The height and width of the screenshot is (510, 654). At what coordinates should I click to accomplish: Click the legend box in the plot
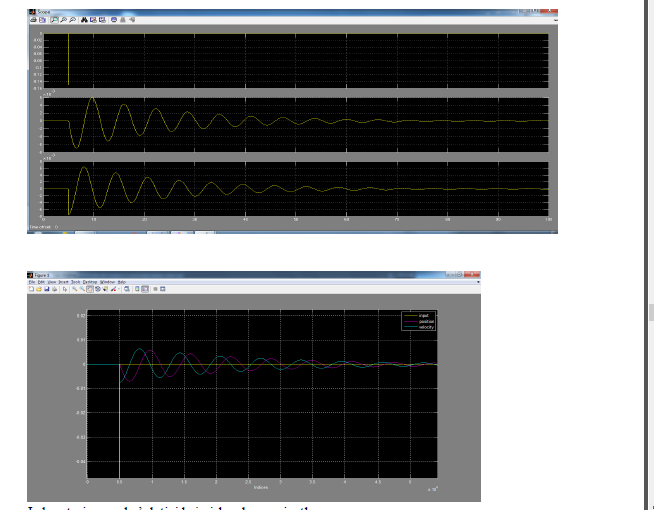(x=415, y=320)
